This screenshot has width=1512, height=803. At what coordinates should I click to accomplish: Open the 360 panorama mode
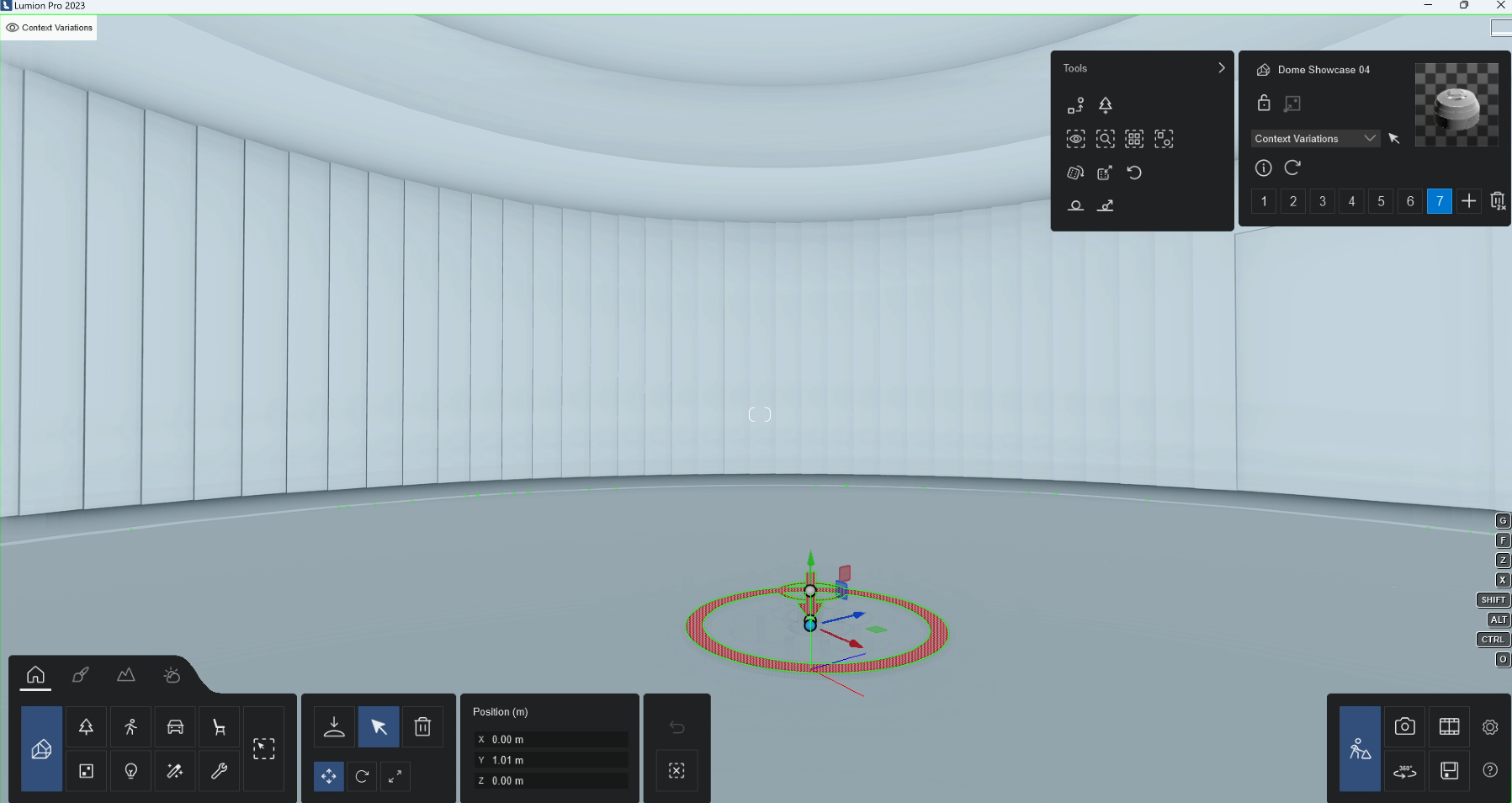click(x=1404, y=771)
